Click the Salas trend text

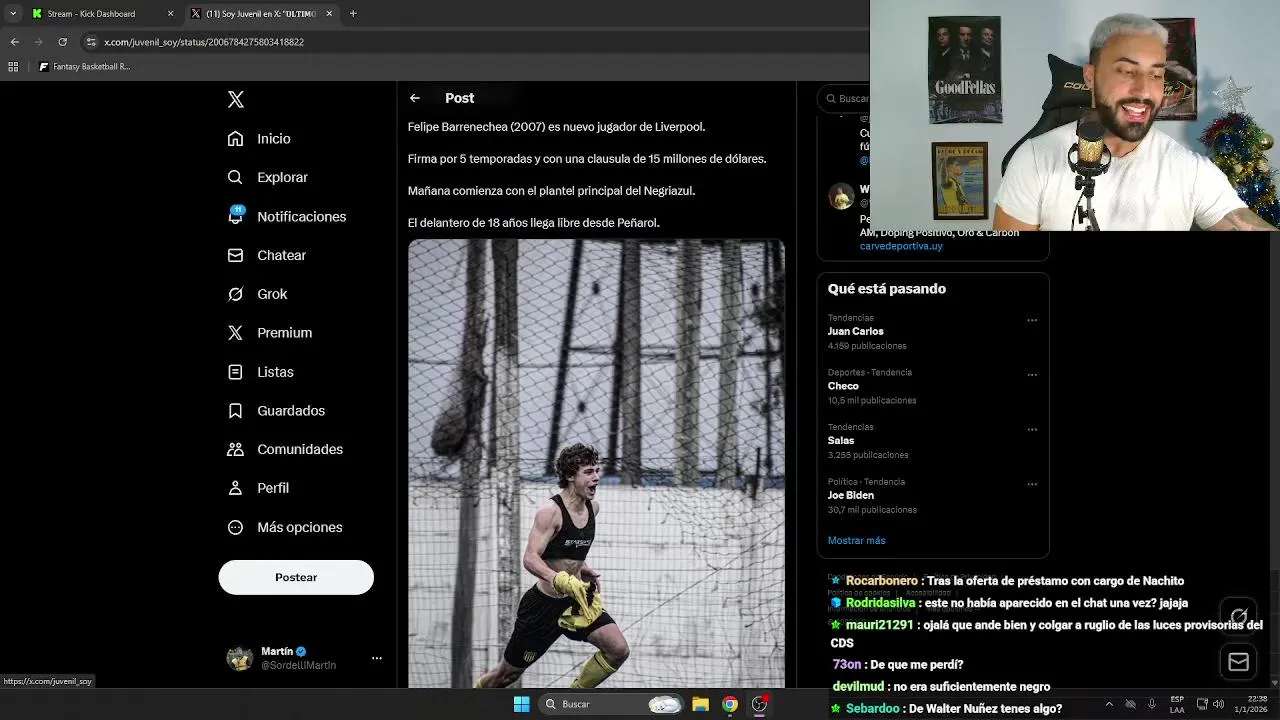coord(841,440)
